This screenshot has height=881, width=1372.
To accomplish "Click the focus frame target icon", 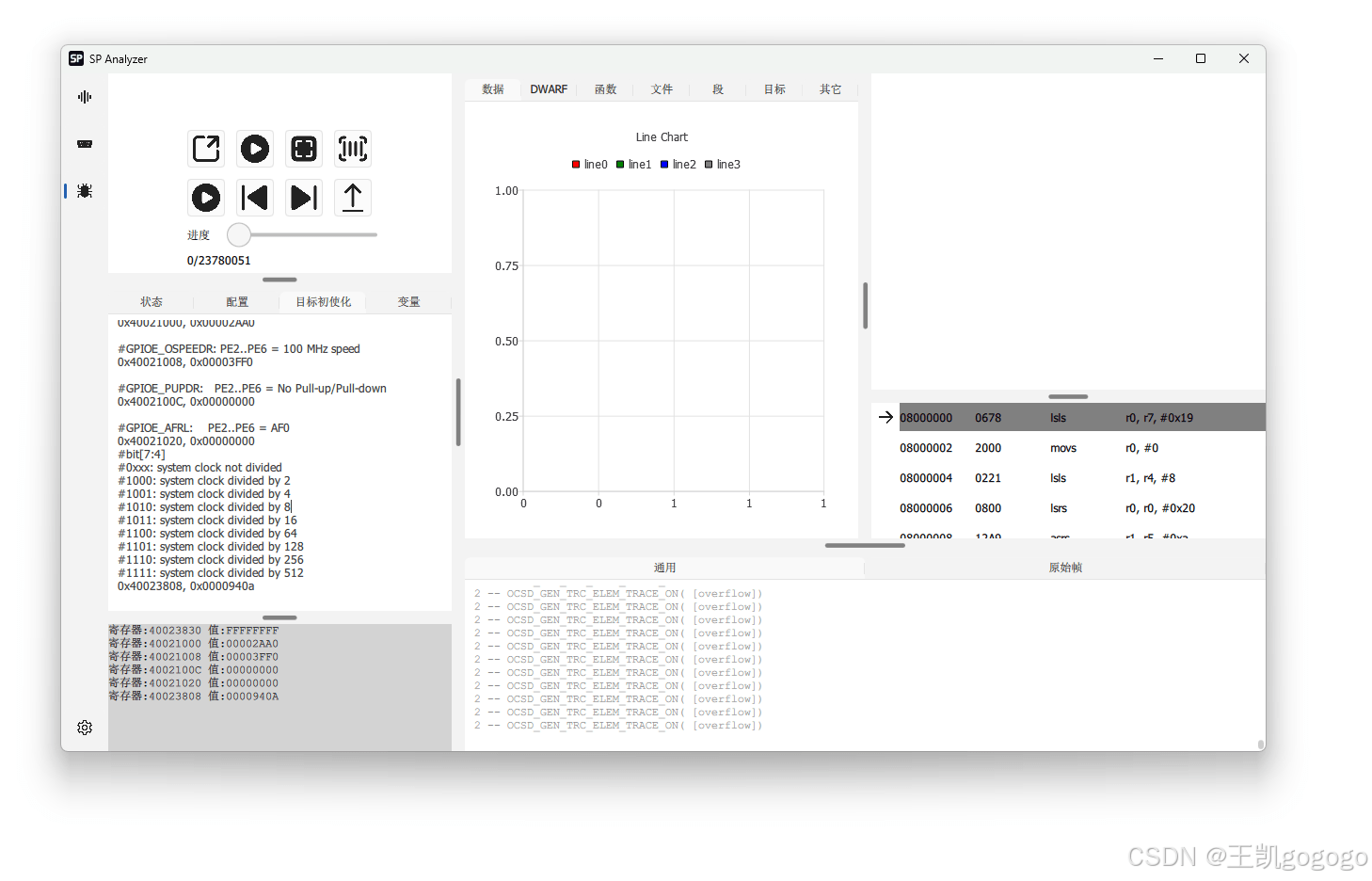I will pyautogui.click(x=304, y=149).
